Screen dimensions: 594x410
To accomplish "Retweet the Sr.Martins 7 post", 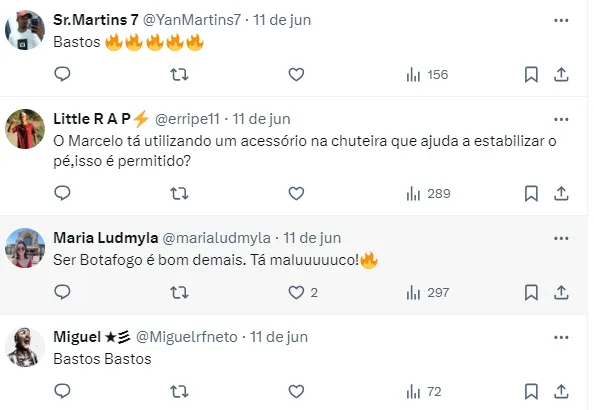I will click(179, 75).
